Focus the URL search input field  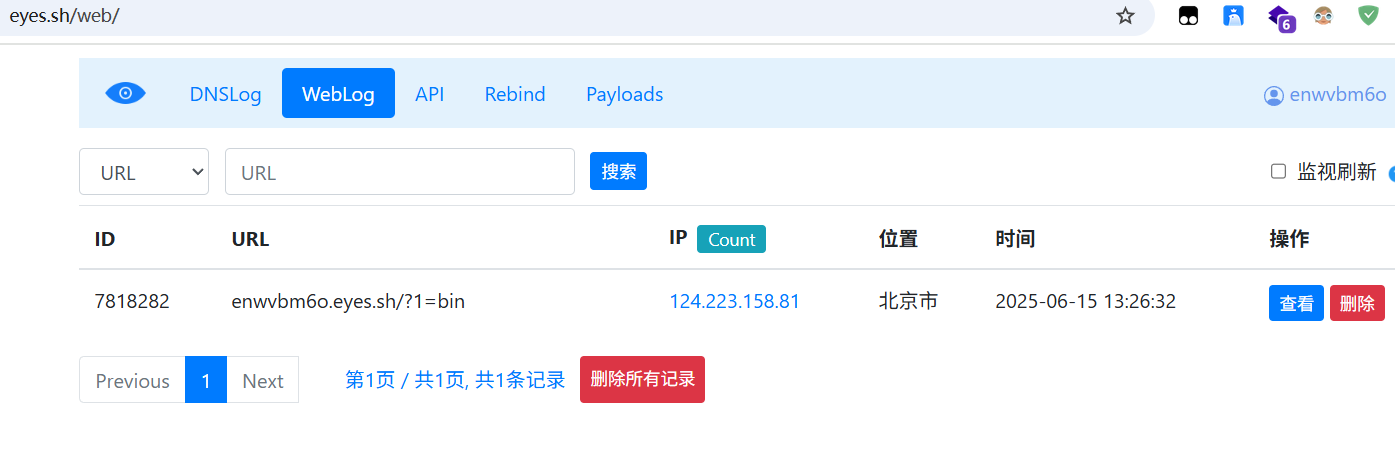400,172
